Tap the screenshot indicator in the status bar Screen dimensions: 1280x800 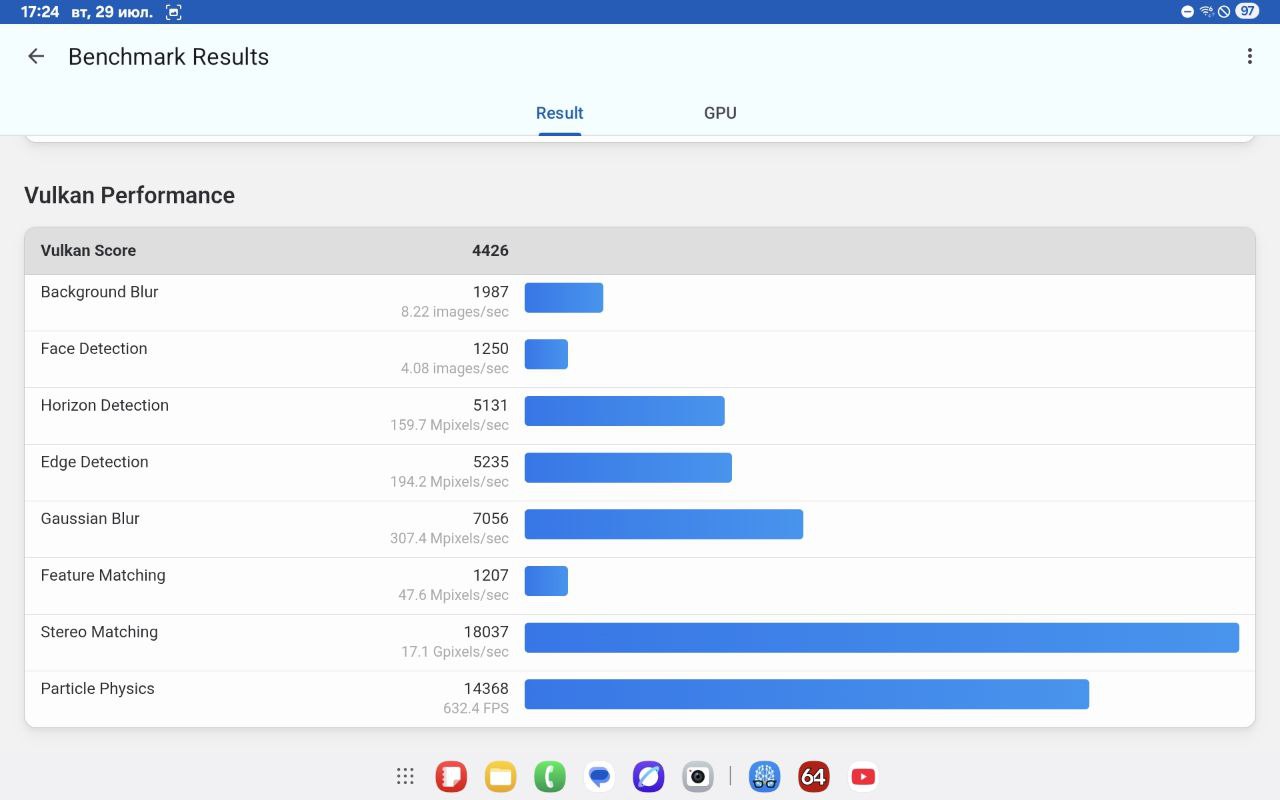(x=173, y=12)
